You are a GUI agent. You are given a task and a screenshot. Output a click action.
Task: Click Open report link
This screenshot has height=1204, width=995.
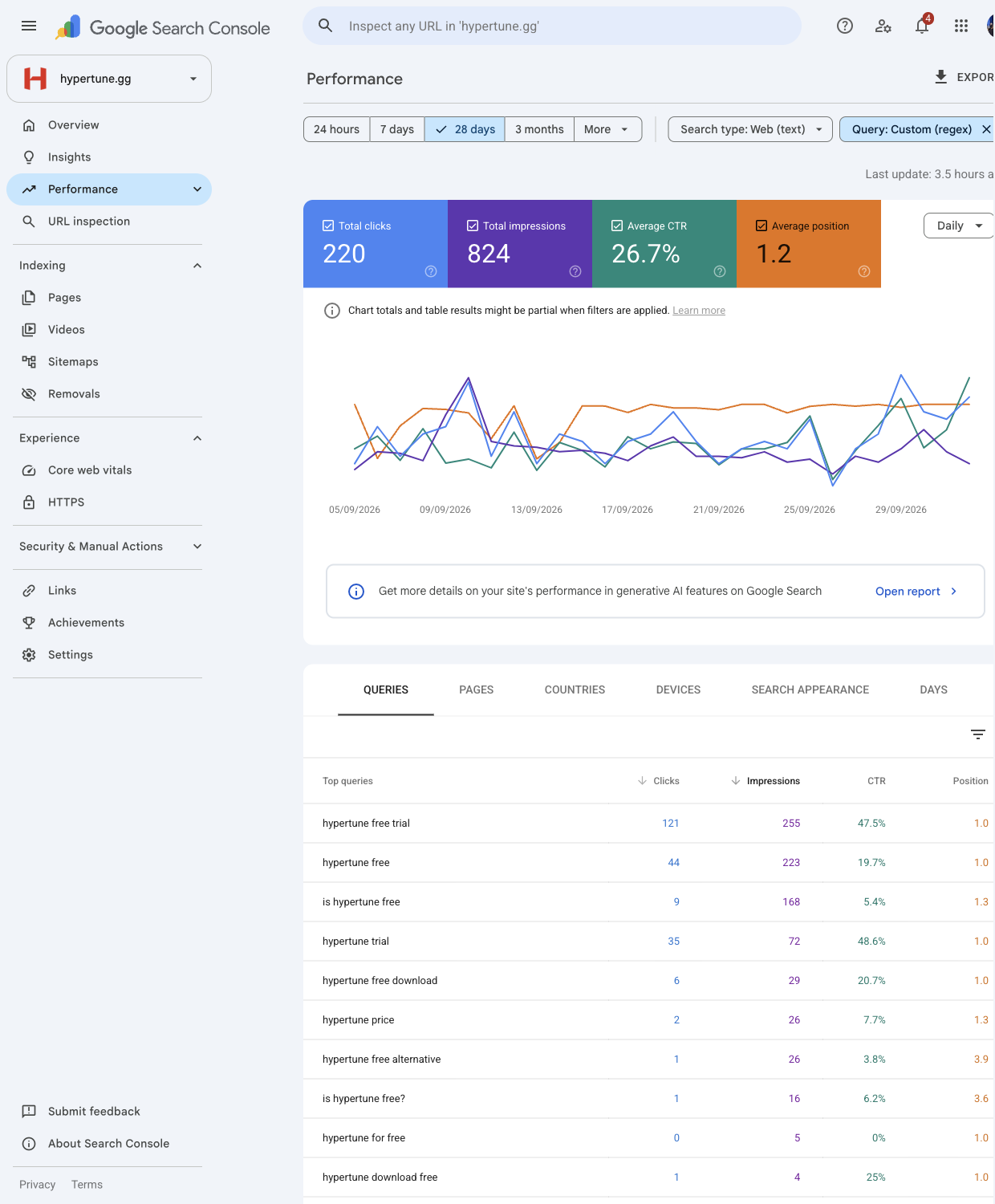[x=916, y=592]
